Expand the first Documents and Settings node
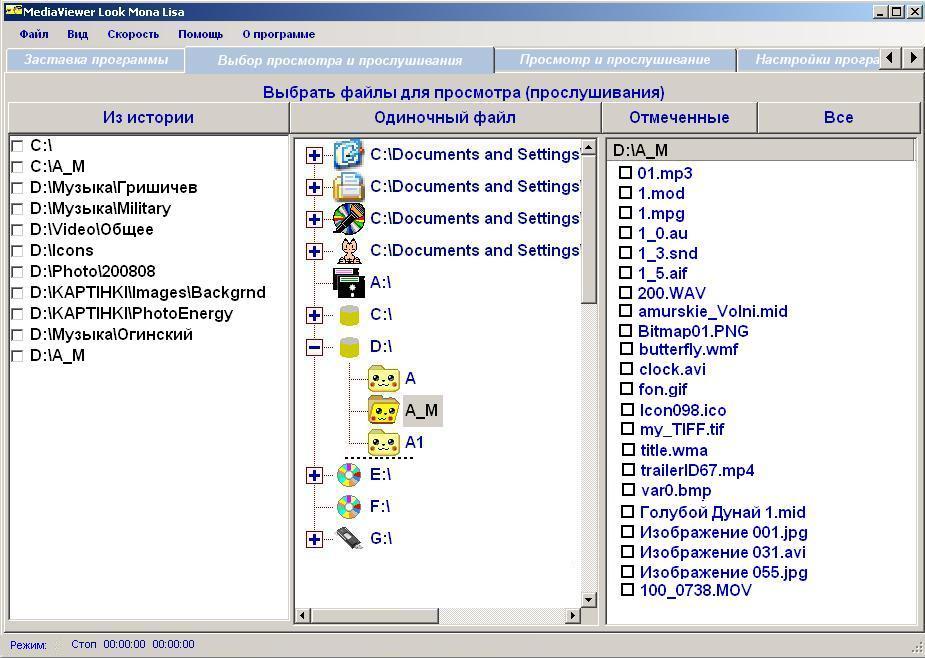 point(314,155)
